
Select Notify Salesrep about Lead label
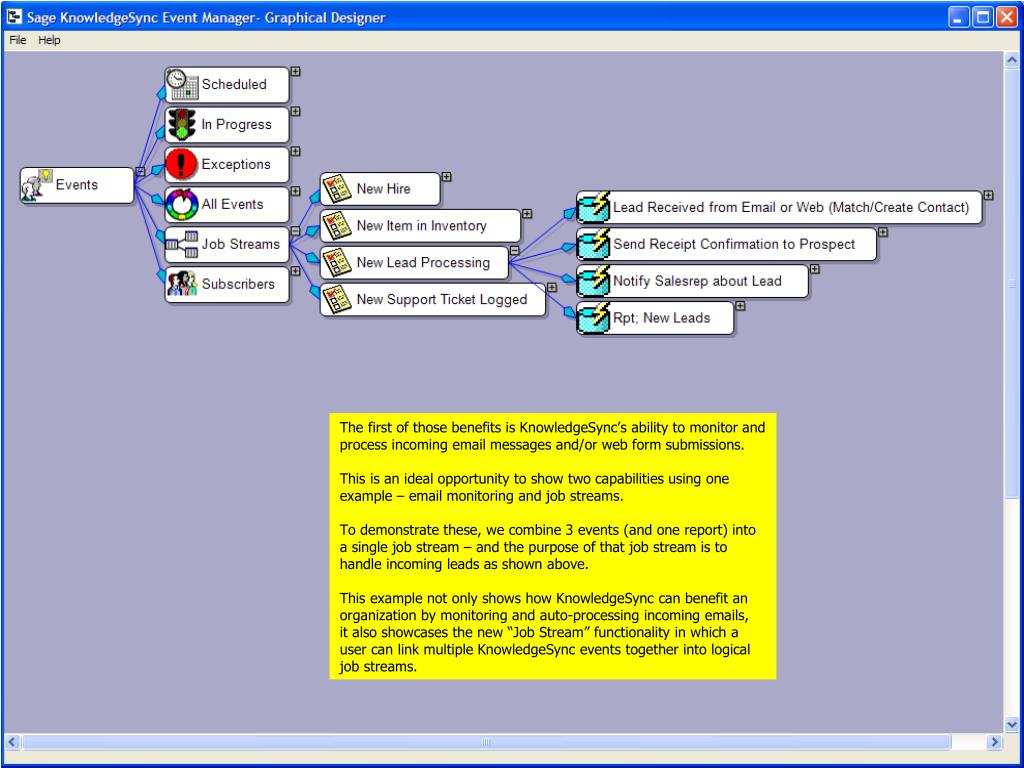697,281
